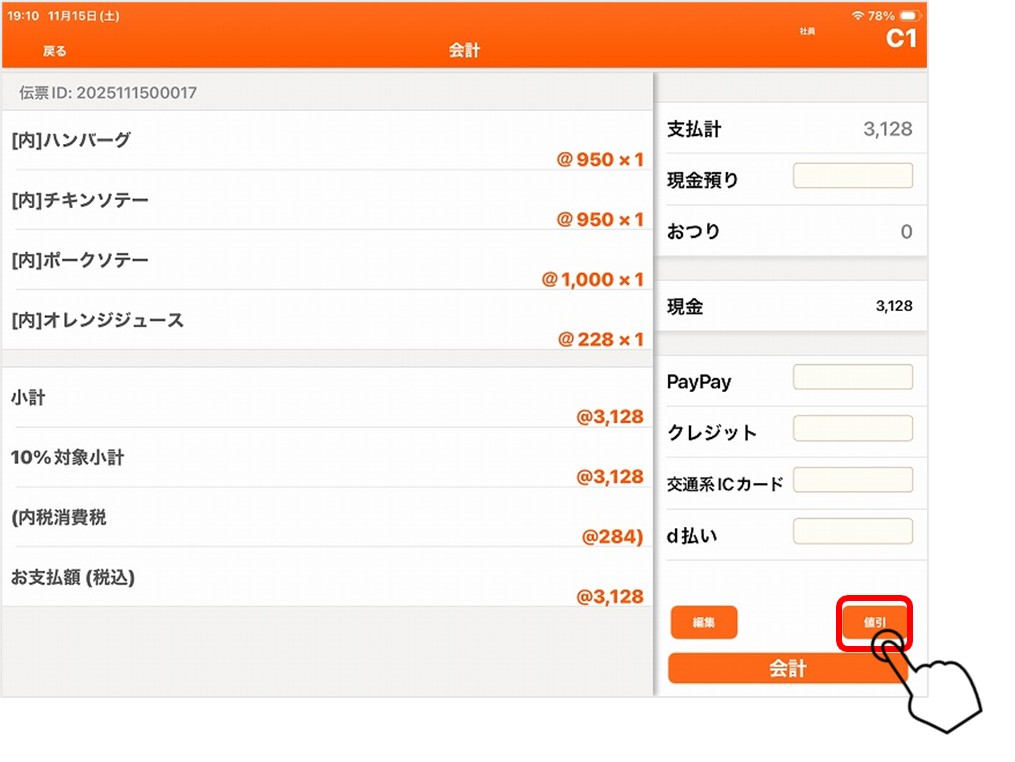Tap the 支払計 total row
1015x762 pixels.
790,129
